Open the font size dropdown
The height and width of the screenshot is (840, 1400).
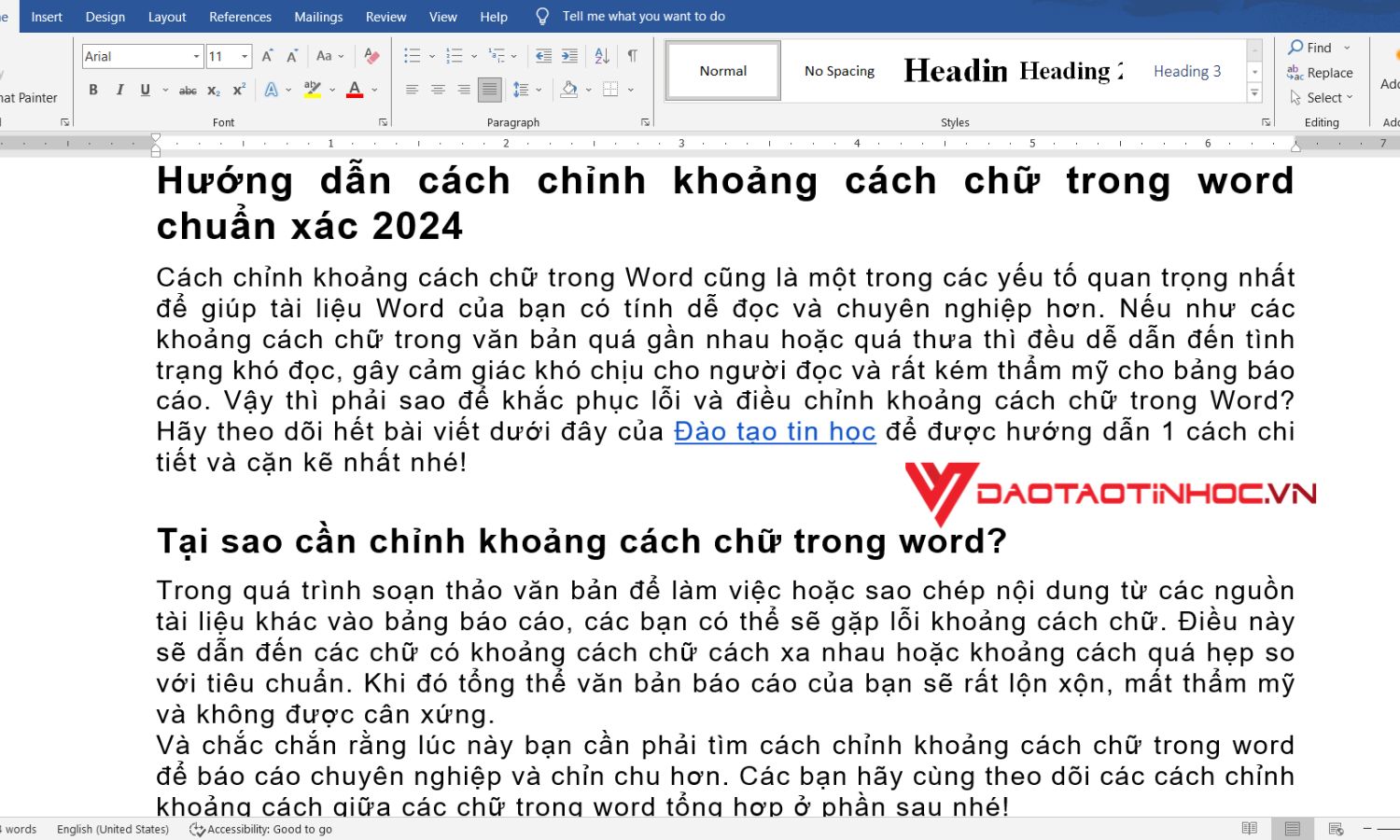tap(245, 57)
